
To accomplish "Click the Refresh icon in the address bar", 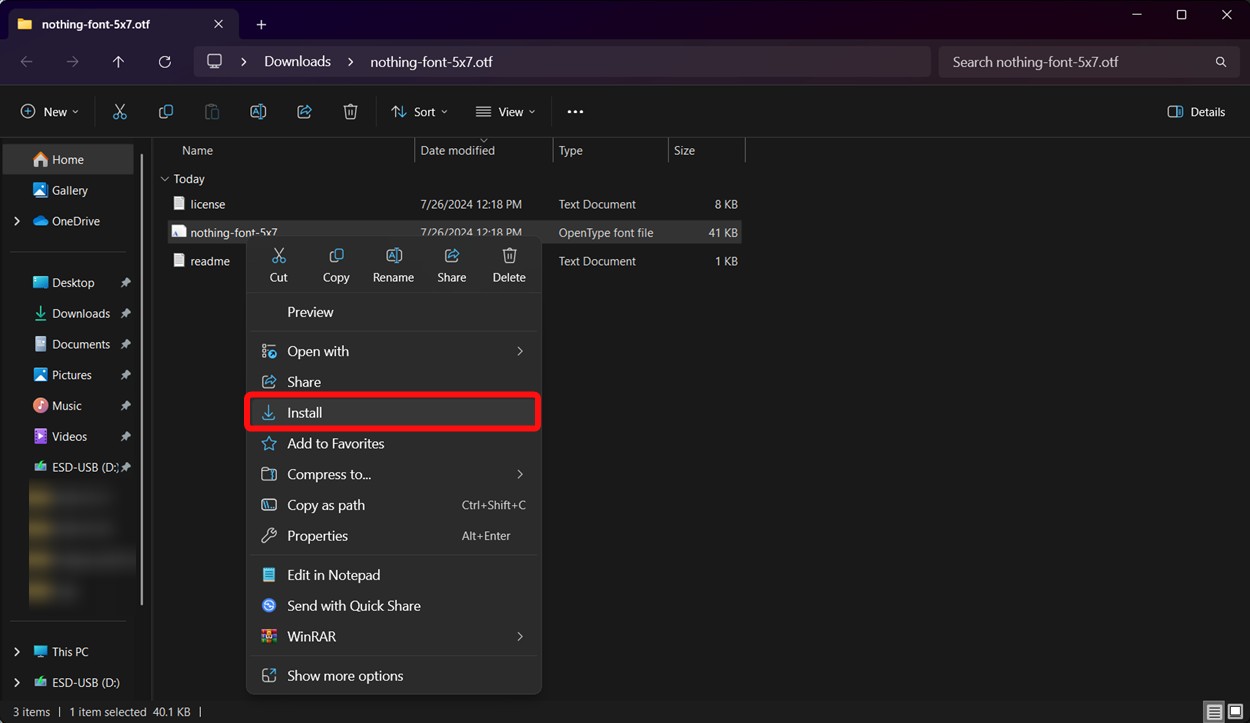I will (x=164, y=61).
